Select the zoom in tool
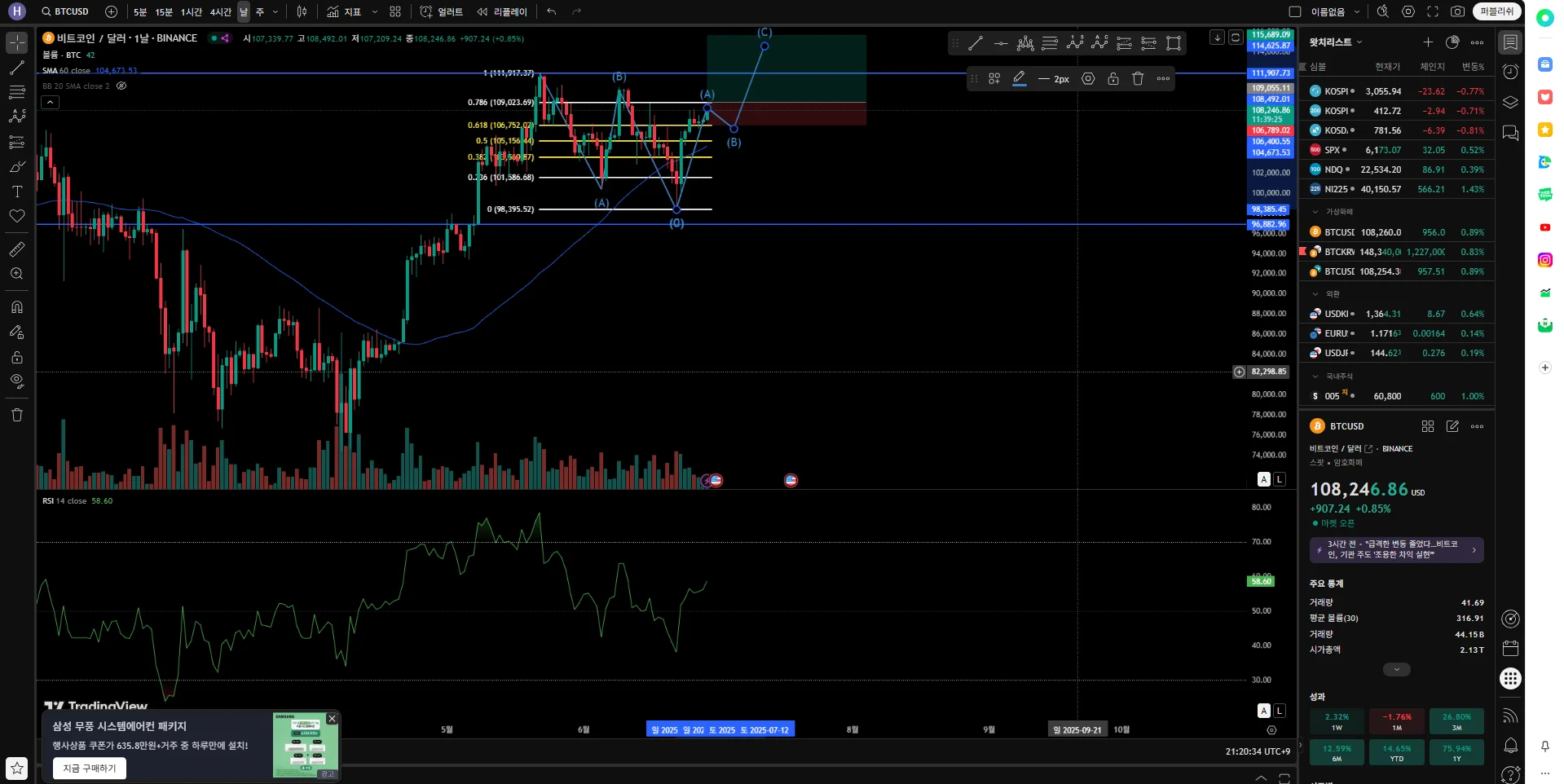Viewport: 1564px width, 784px height. point(17,274)
